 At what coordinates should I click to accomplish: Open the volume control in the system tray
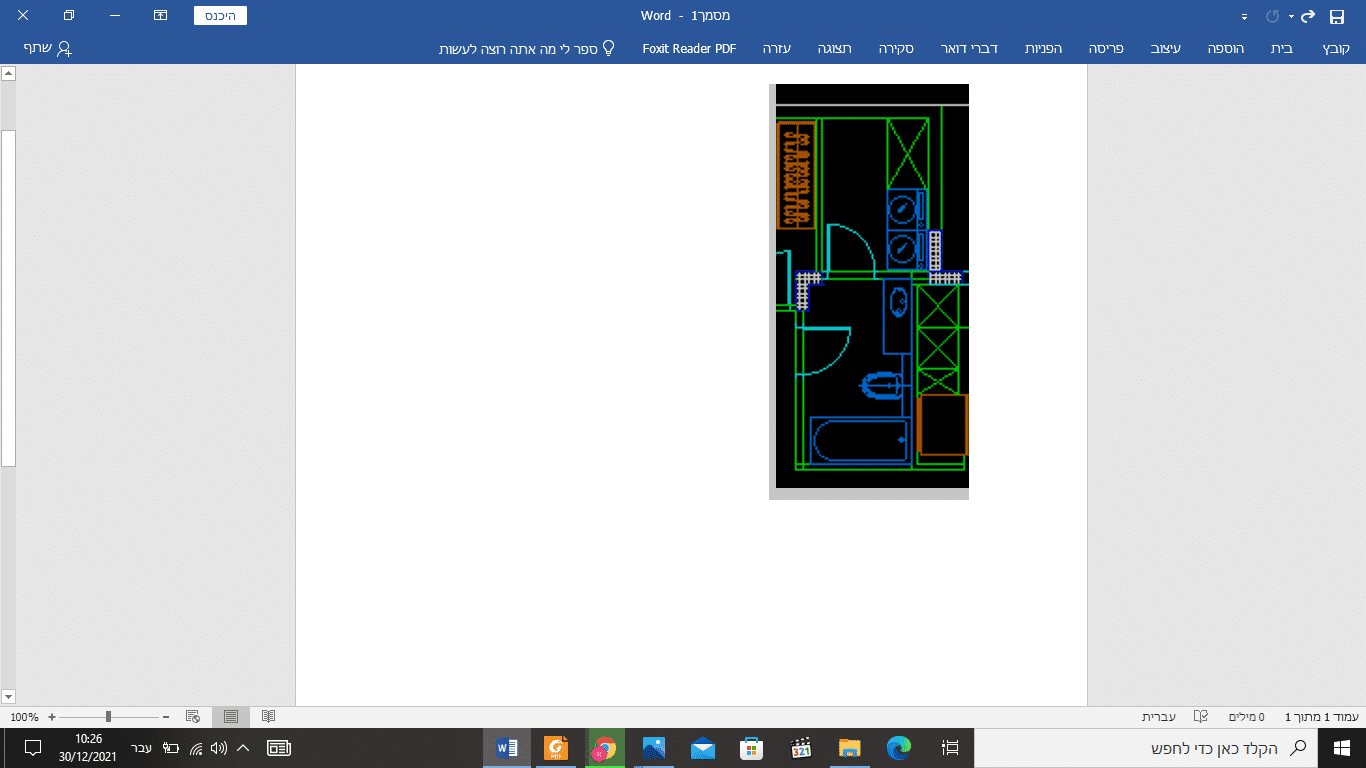click(219, 748)
